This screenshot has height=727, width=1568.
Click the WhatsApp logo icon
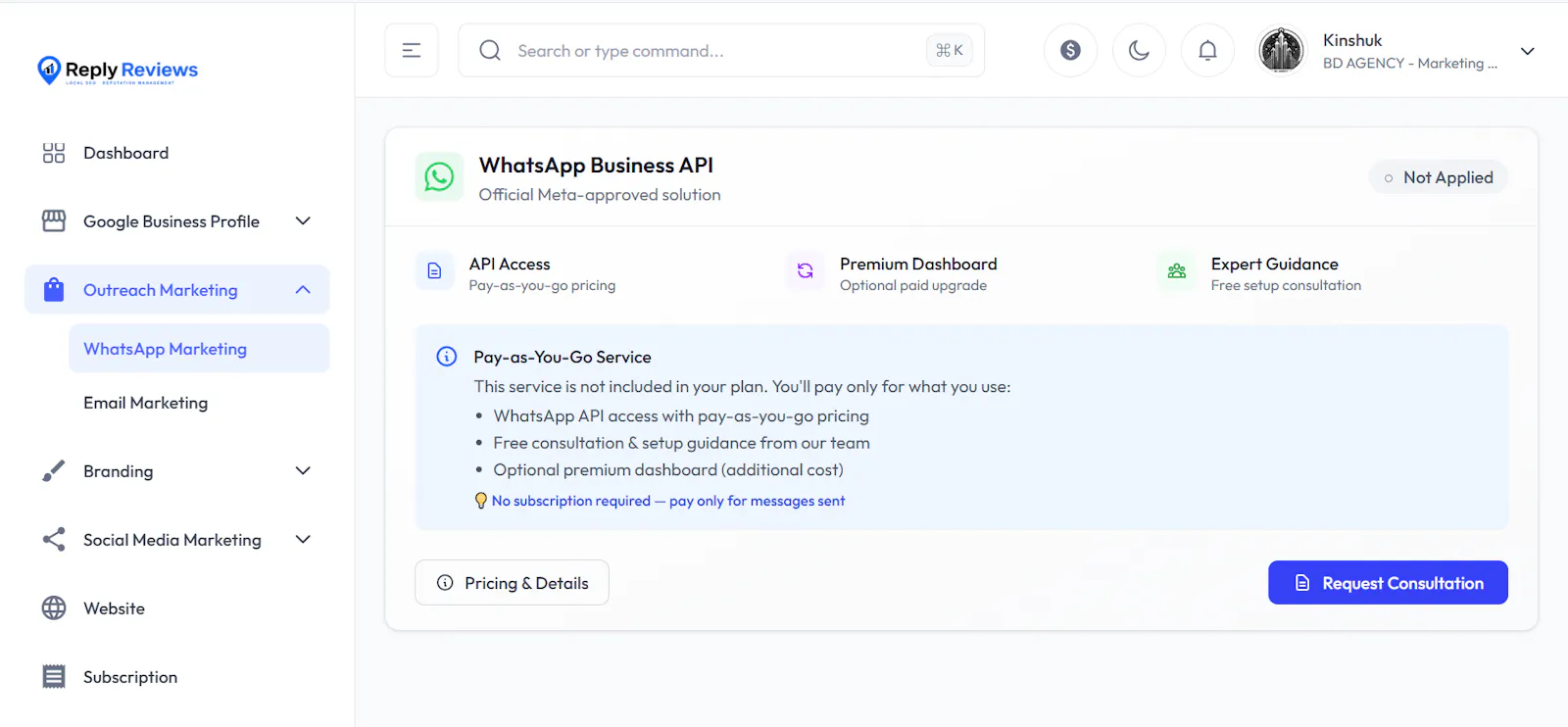pyautogui.click(x=439, y=176)
